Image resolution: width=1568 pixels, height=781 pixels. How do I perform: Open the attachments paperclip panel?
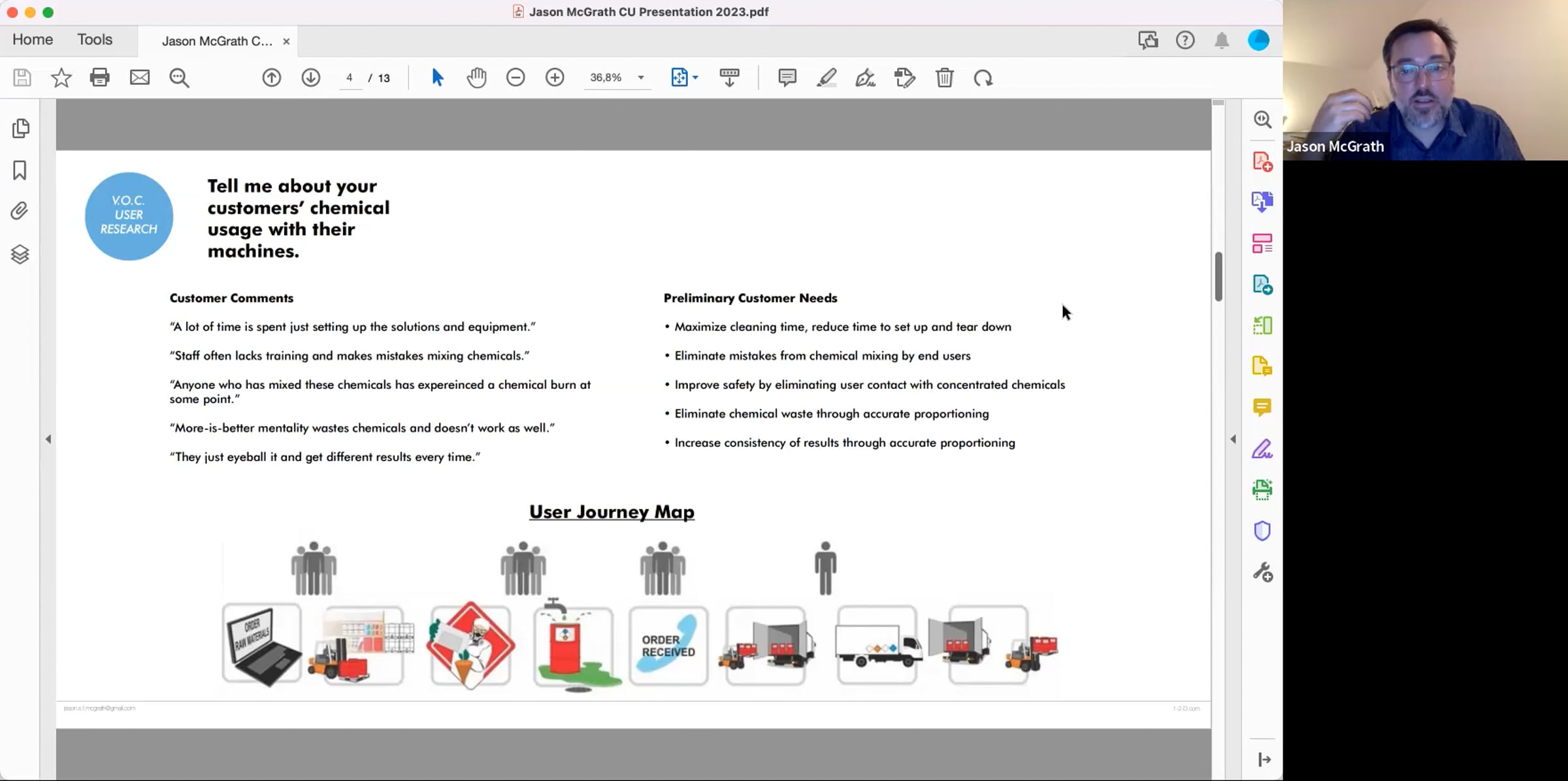click(x=20, y=211)
